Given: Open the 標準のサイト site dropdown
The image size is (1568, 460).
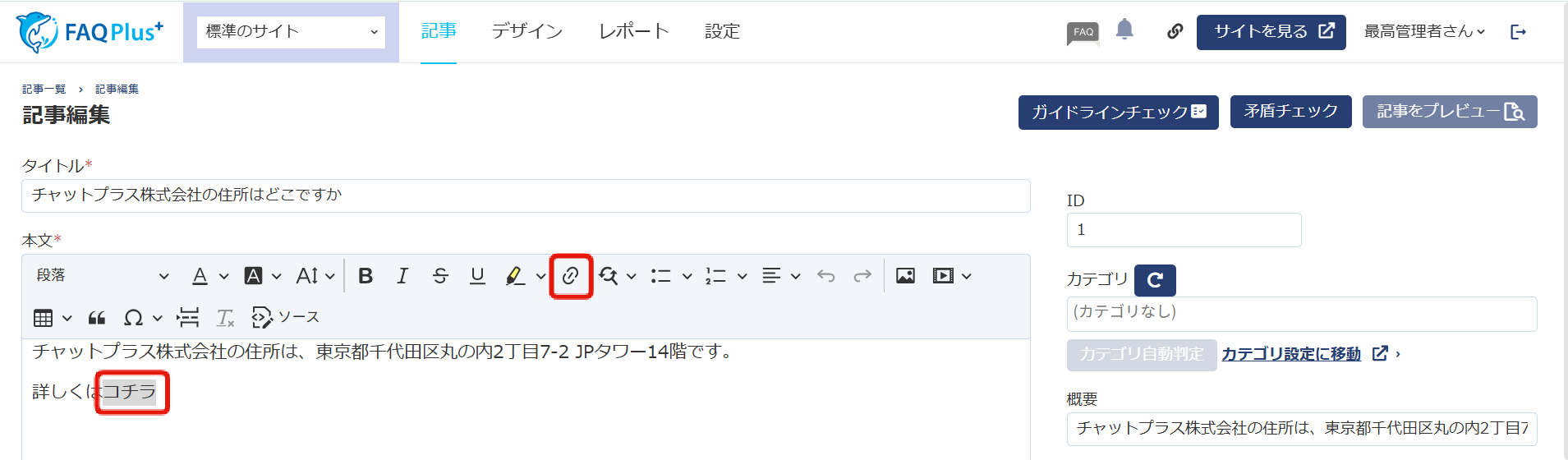Looking at the screenshot, I should click(291, 32).
